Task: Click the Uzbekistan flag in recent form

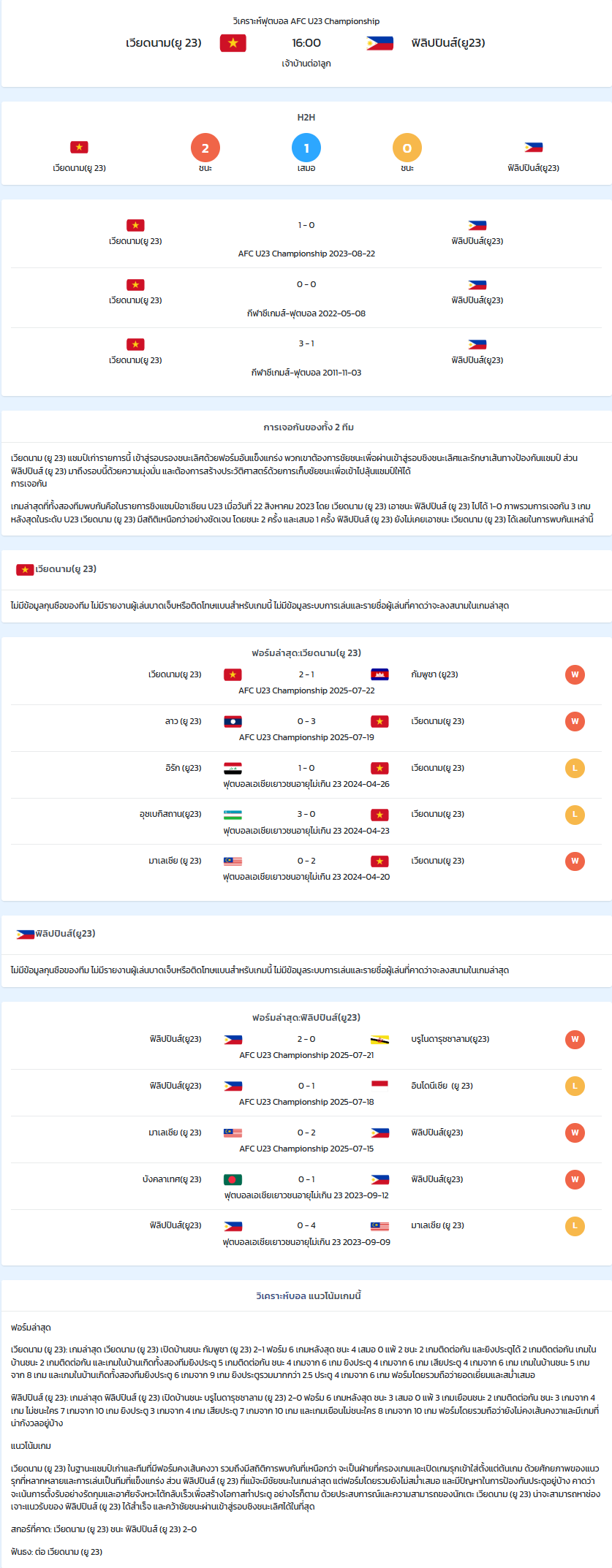Action: [233, 814]
